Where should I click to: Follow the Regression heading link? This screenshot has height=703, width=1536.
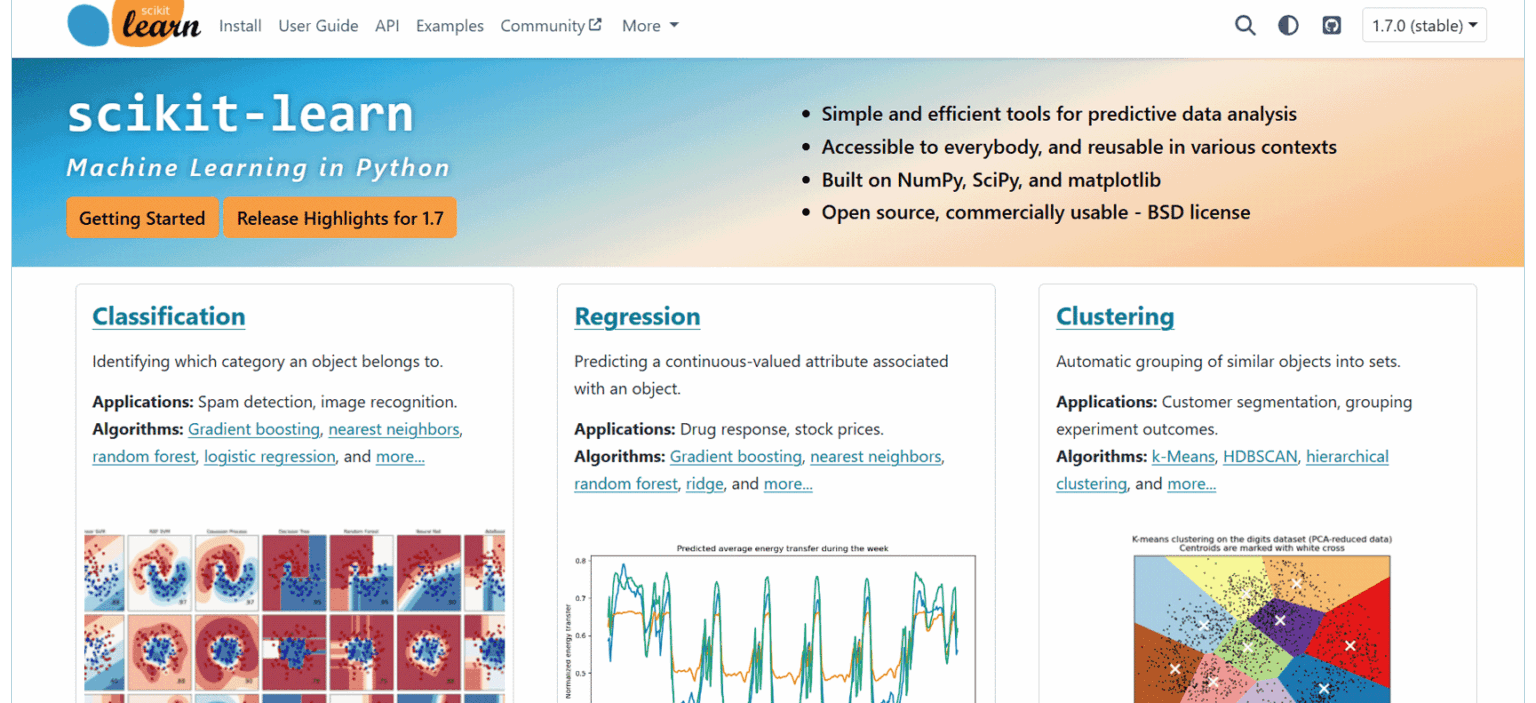coord(637,316)
